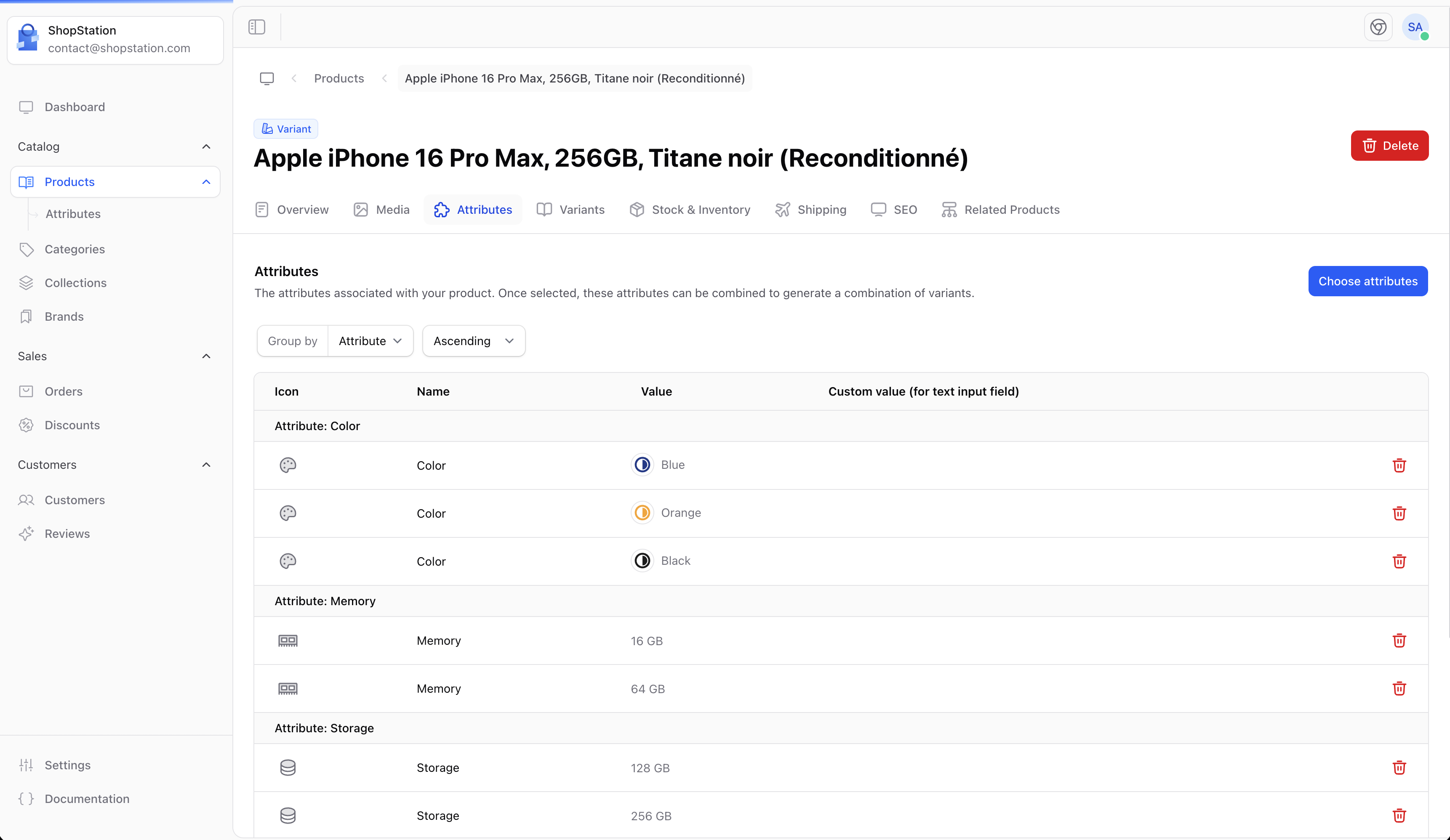The width and height of the screenshot is (1450, 840).
Task: Open the Stock & Inventory tab
Action: click(690, 210)
